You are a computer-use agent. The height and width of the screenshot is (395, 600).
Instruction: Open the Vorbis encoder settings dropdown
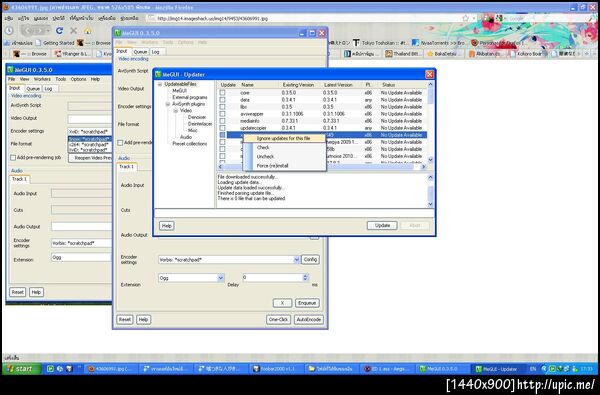297,260
